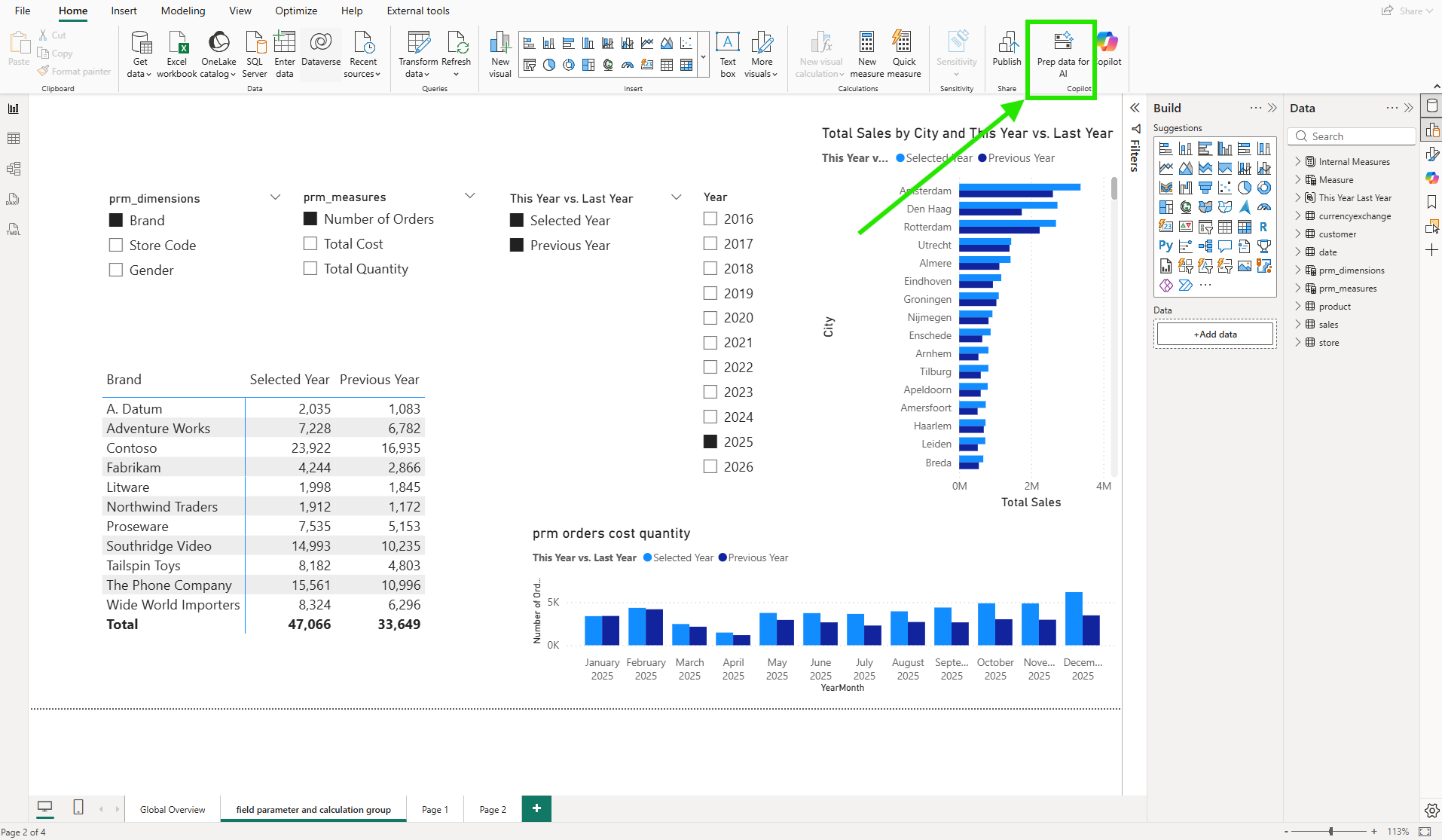The image size is (1442, 840).
Task: Open This Year vs. Last Year slicer chevron
Action: tap(677, 197)
